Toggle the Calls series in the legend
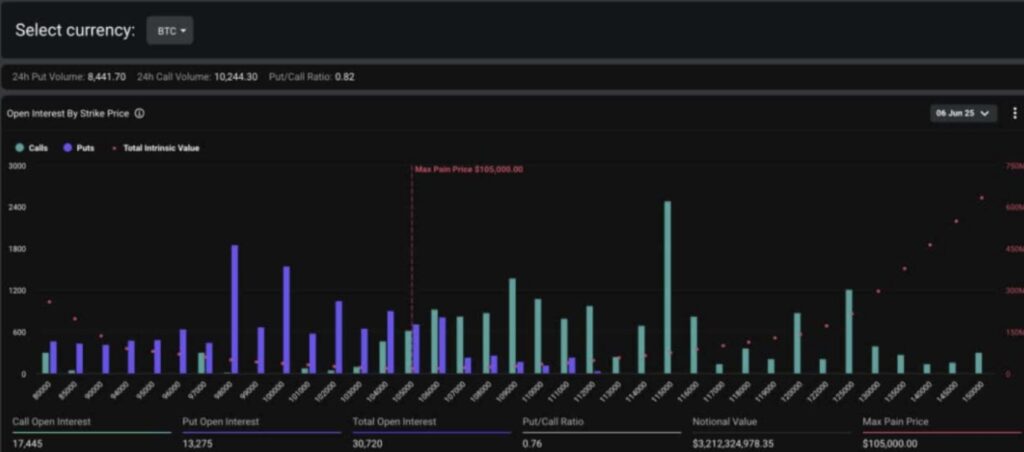The width and height of the screenshot is (1024, 452). coord(32,148)
